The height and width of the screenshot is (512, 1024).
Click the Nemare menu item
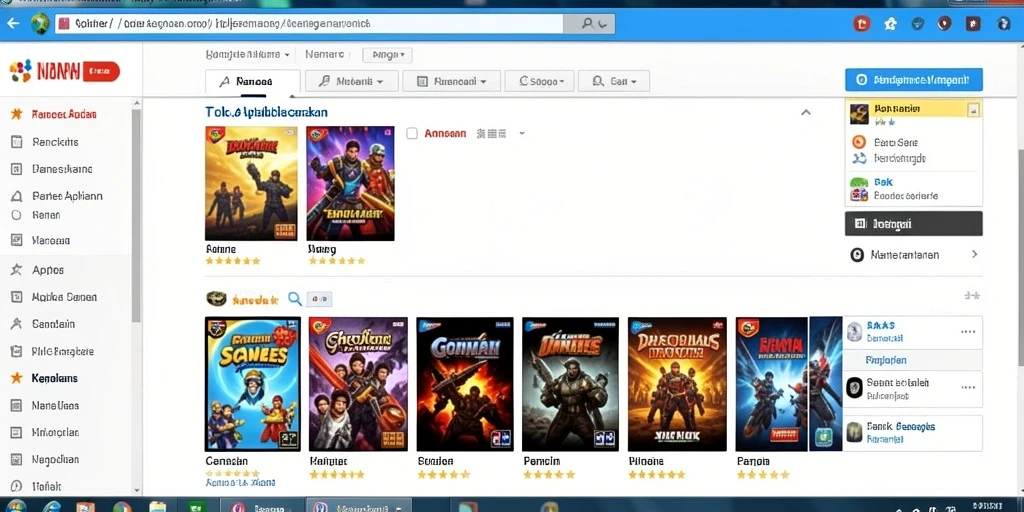coord(327,54)
